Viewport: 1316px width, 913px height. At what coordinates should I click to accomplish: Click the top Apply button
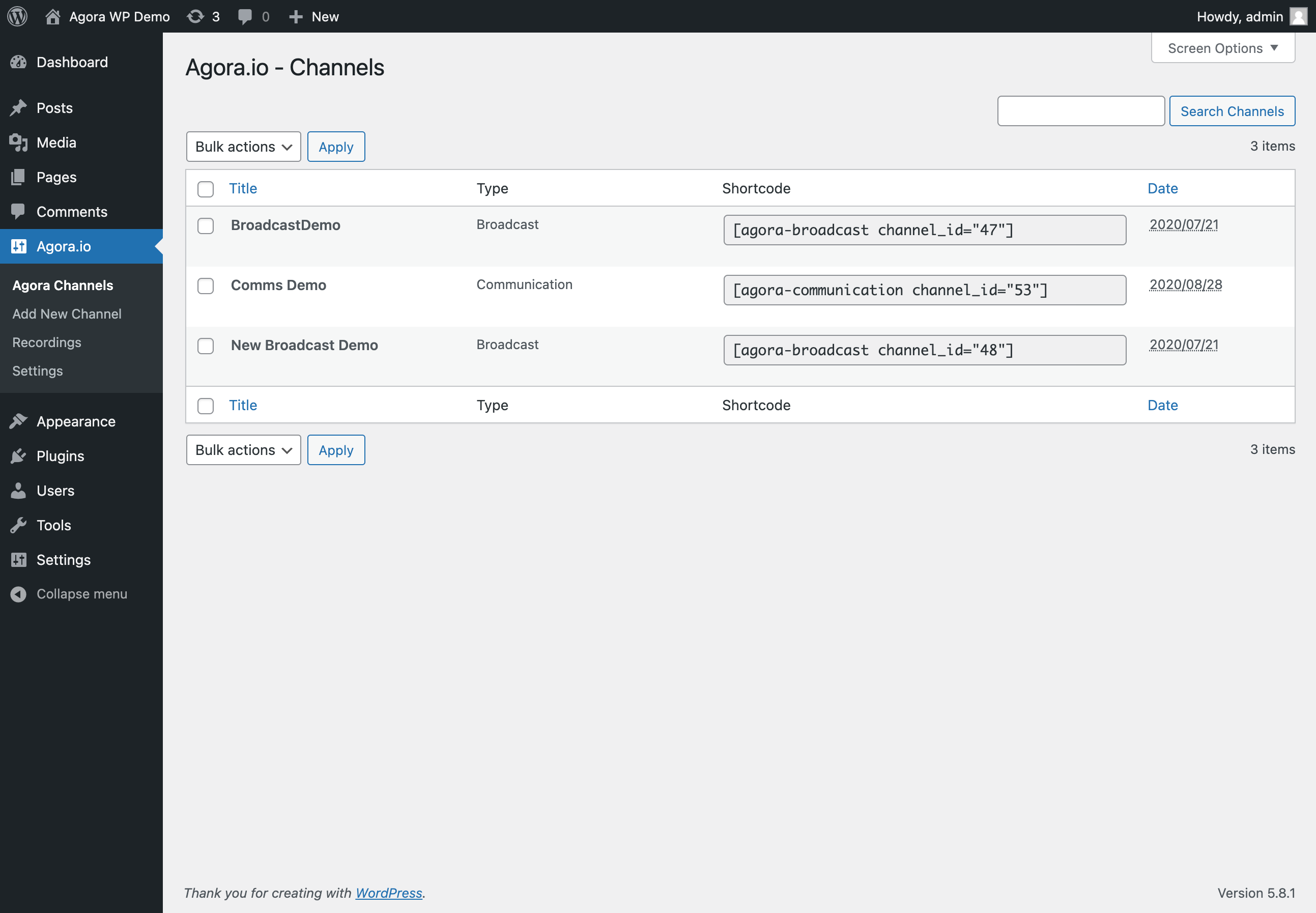click(336, 147)
